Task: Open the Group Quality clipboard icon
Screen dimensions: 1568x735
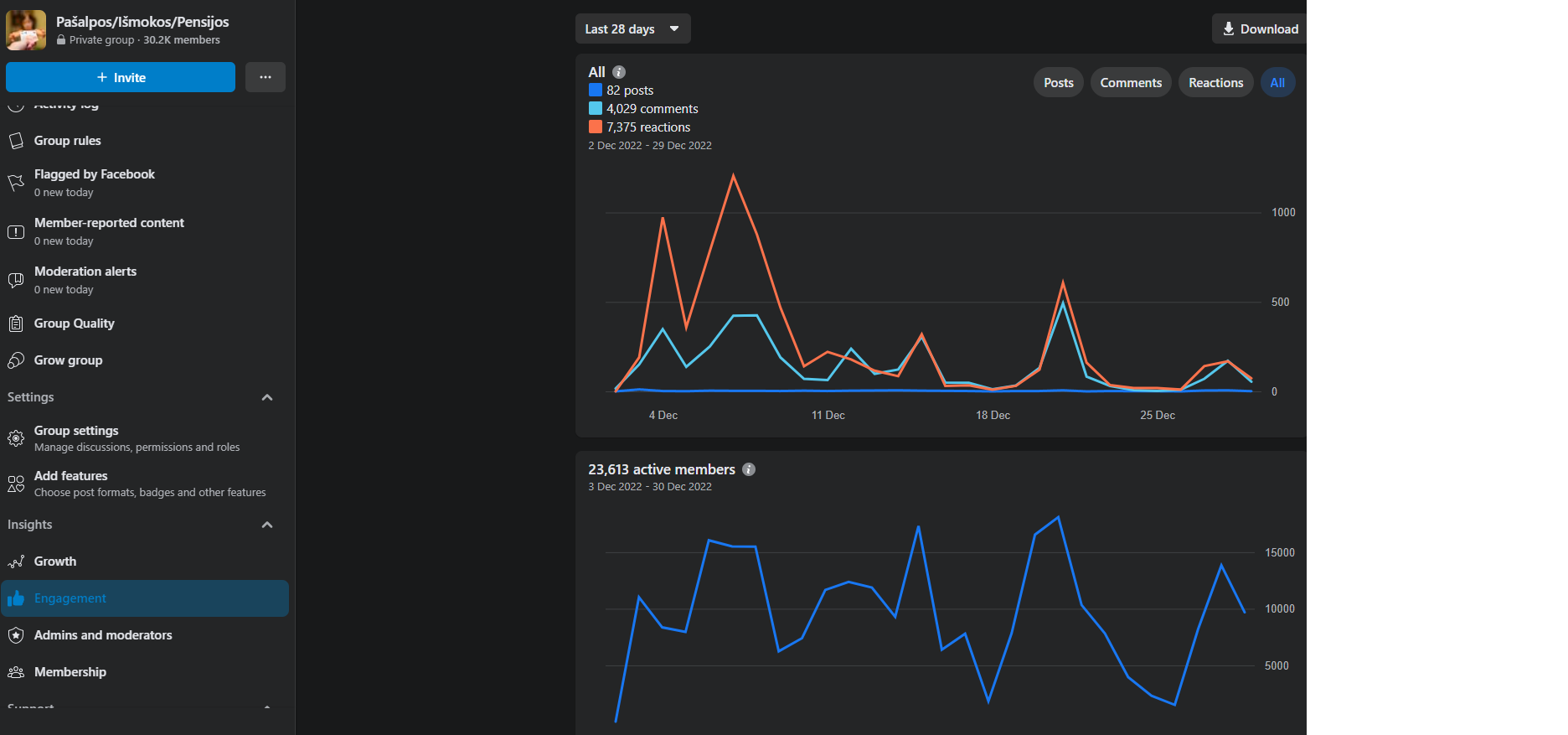Action: point(16,324)
